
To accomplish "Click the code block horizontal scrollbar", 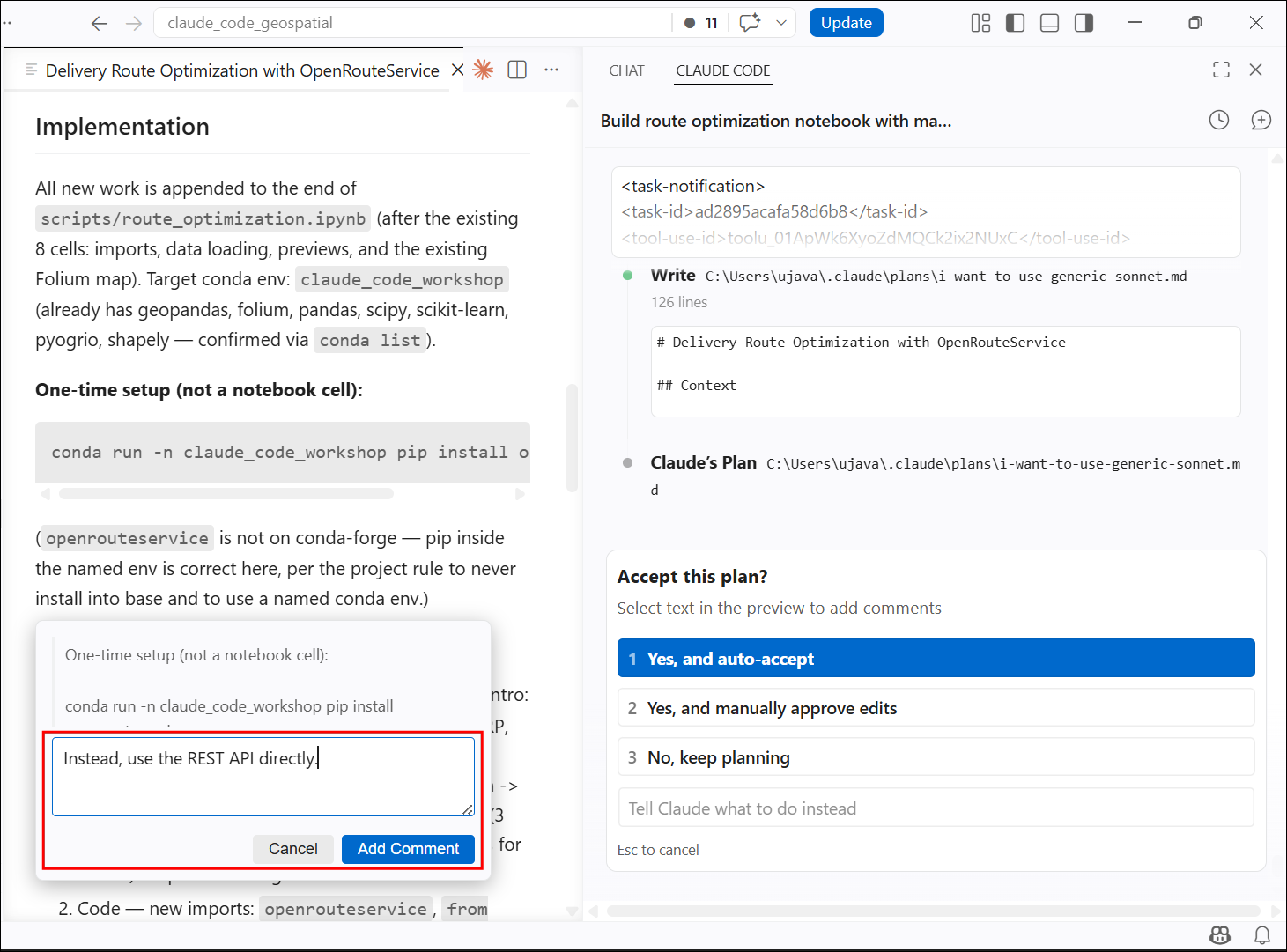I will (226, 494).
